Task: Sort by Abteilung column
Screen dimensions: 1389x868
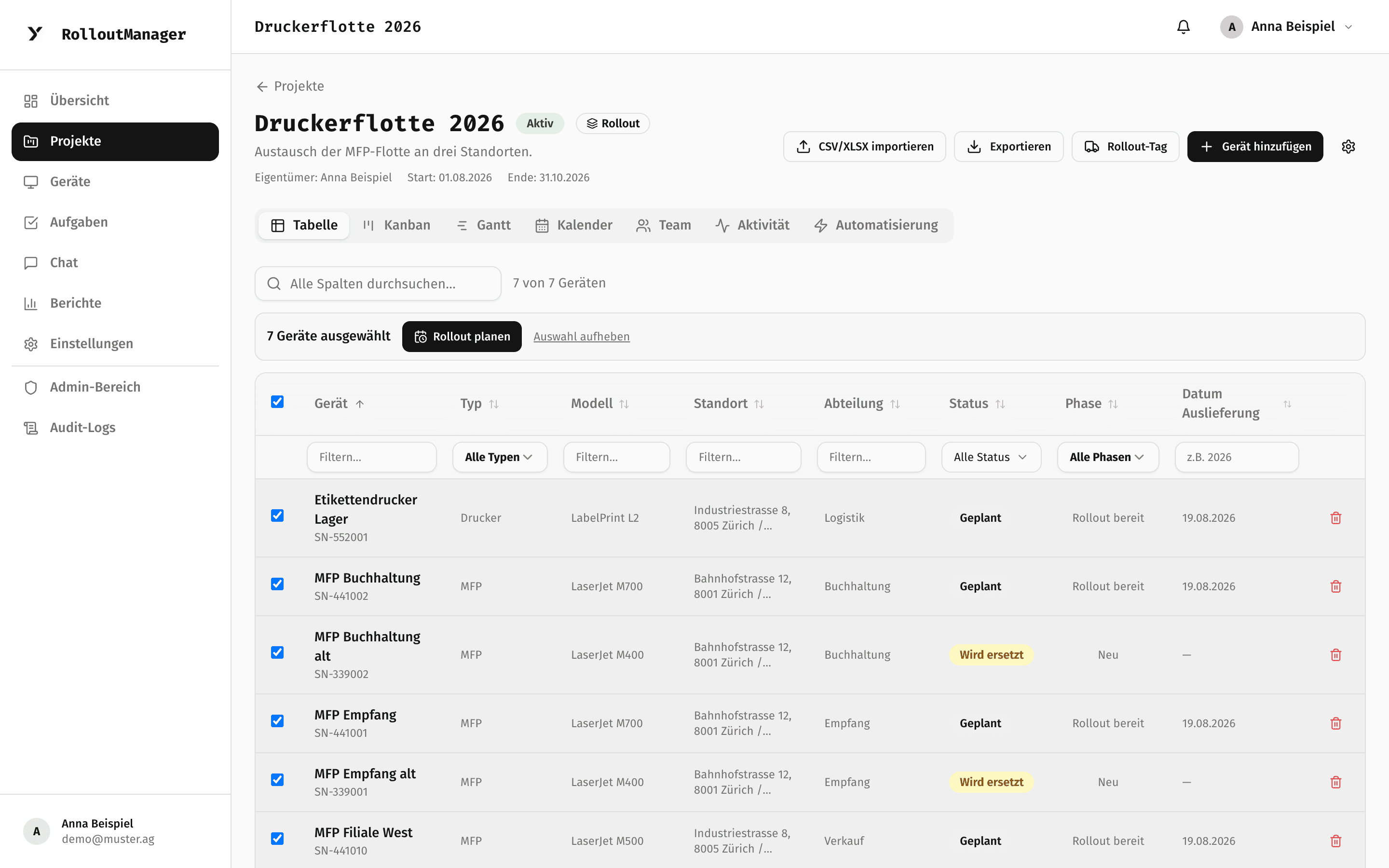Action: pos(895,404)
